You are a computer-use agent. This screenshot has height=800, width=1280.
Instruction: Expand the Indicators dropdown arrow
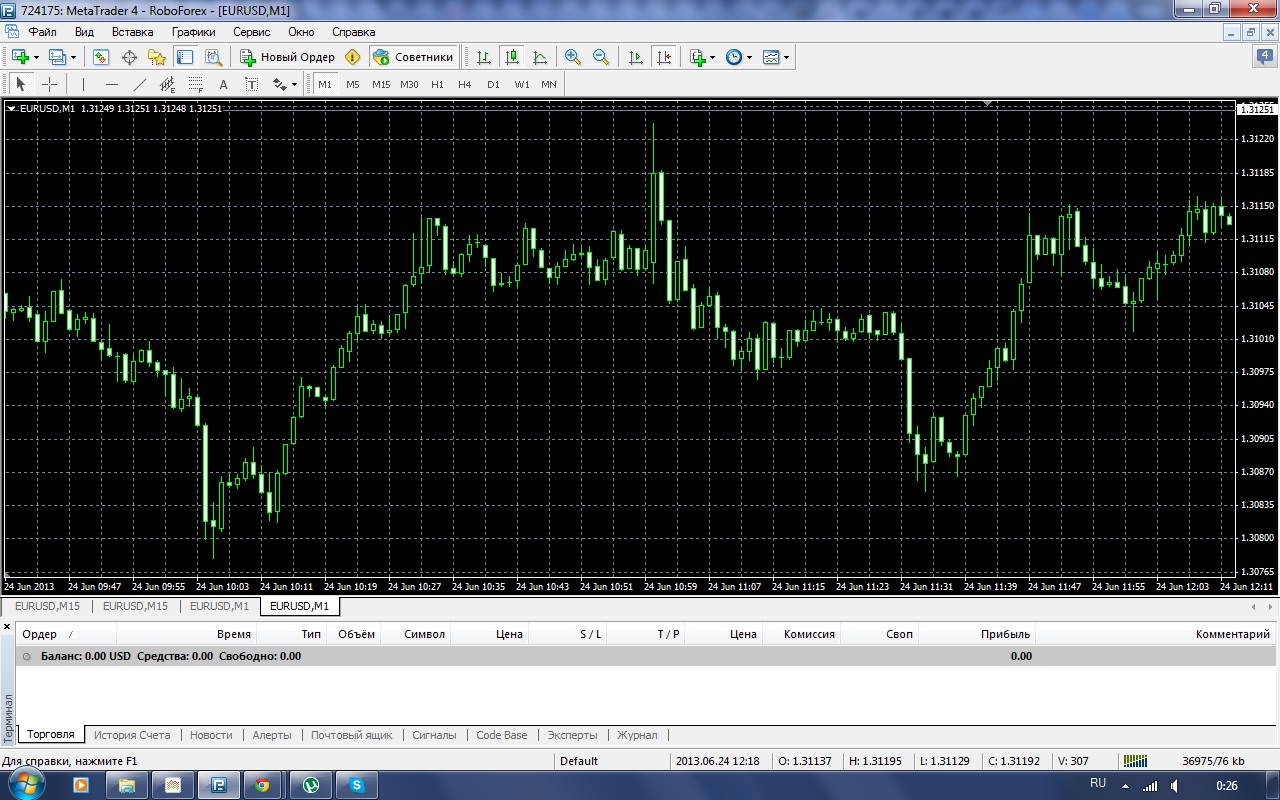(713, 57)
